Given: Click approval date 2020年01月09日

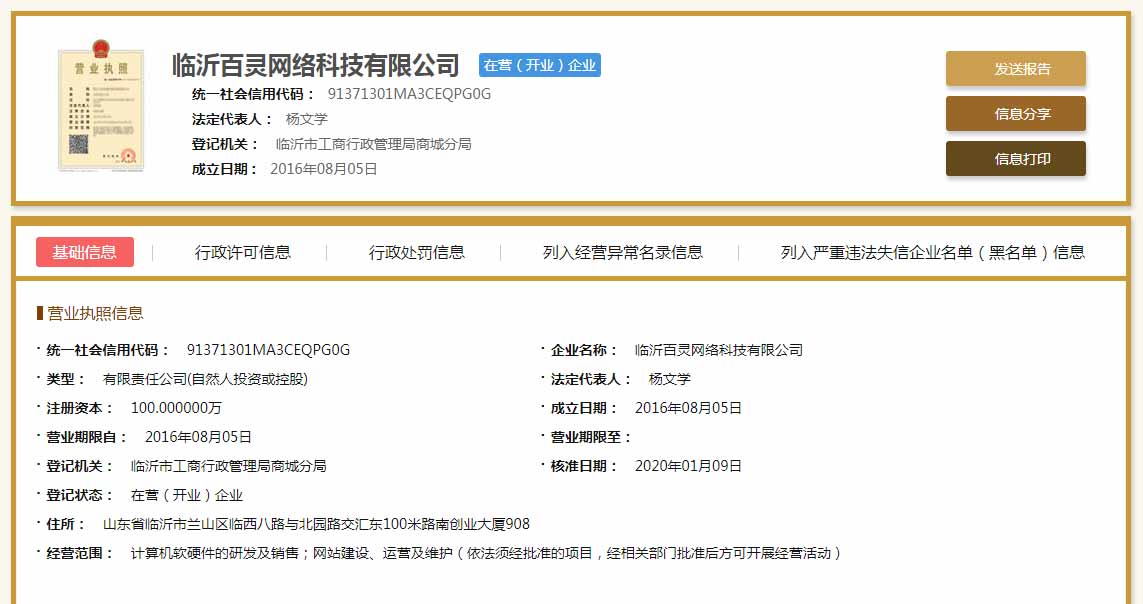Looking at the screenshot, I should 688,466.
